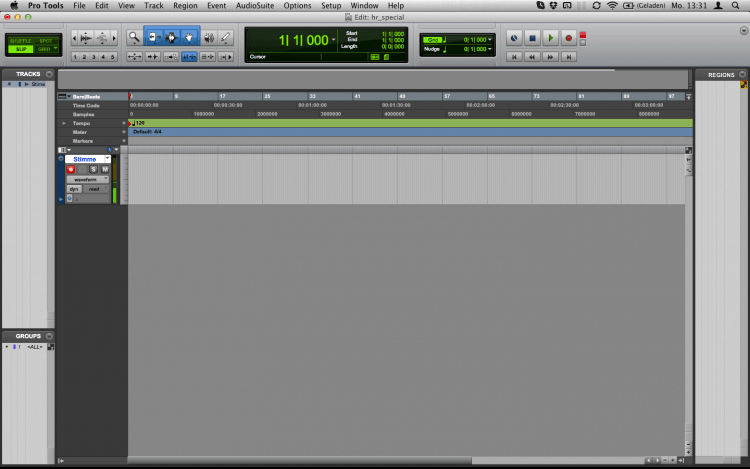Open the Region menu

(x=185, y=6)
